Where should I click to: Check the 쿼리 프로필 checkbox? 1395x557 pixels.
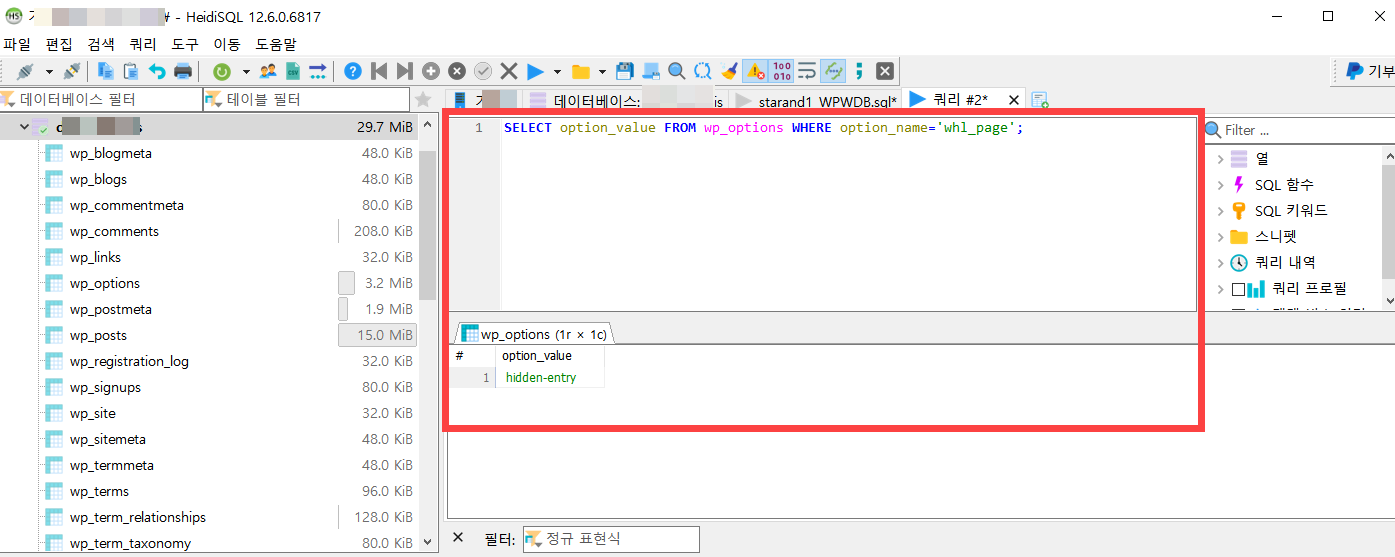[x=1238, y=289]
